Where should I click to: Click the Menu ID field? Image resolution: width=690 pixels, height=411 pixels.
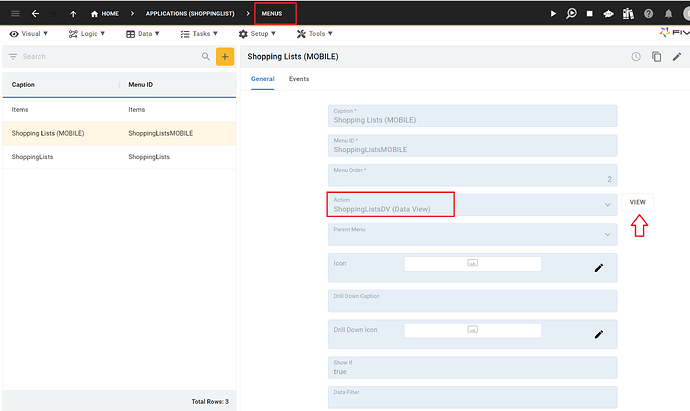tap(473, 145)
